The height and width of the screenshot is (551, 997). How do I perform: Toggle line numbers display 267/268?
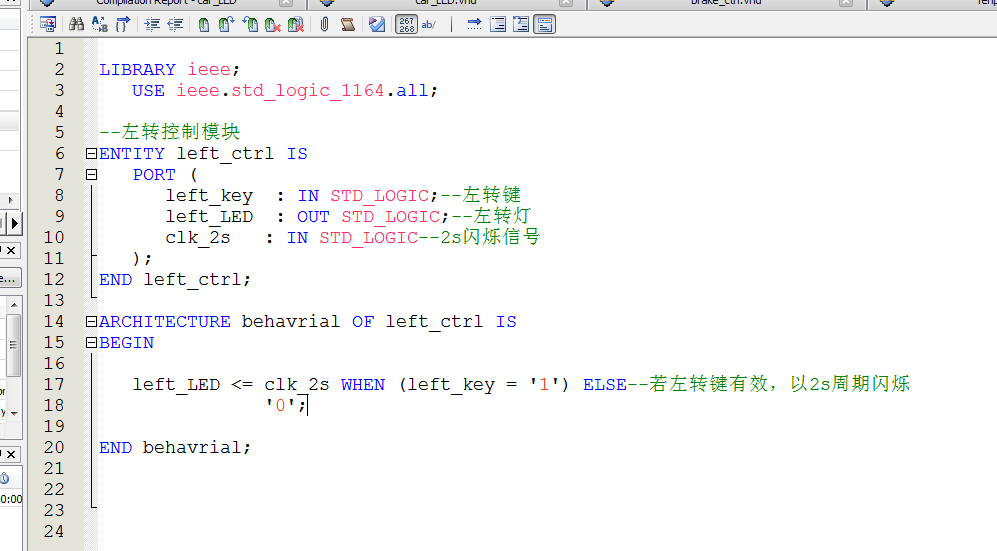pyautogui.click(x=406, y=24)
